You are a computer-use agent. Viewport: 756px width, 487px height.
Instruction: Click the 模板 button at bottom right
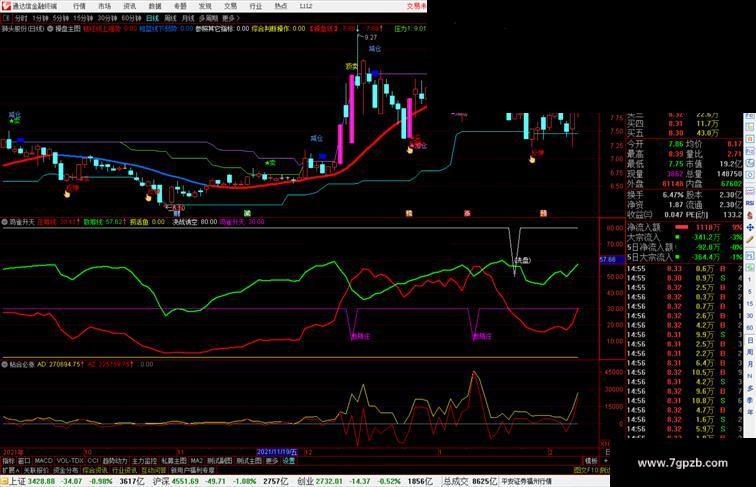[x=591, y=461]
